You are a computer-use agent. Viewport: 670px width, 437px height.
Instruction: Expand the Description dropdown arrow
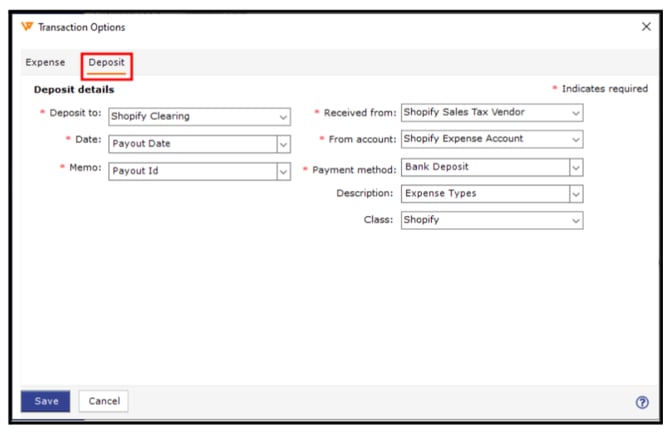pos(576,194)
